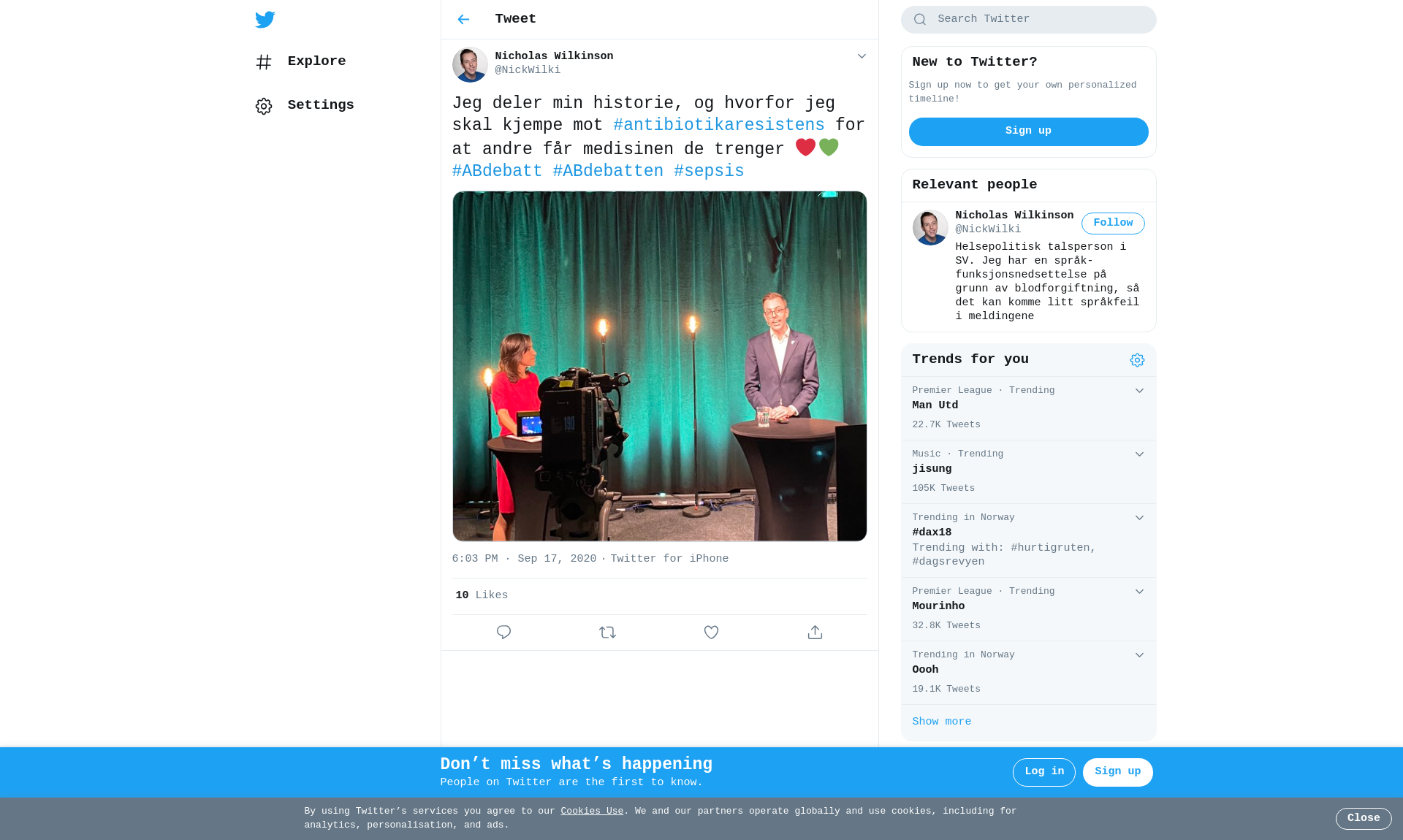1403x840 pixels.
Task: Click the #antibiotikaresistens hashtag
Action: click(719, 126)
